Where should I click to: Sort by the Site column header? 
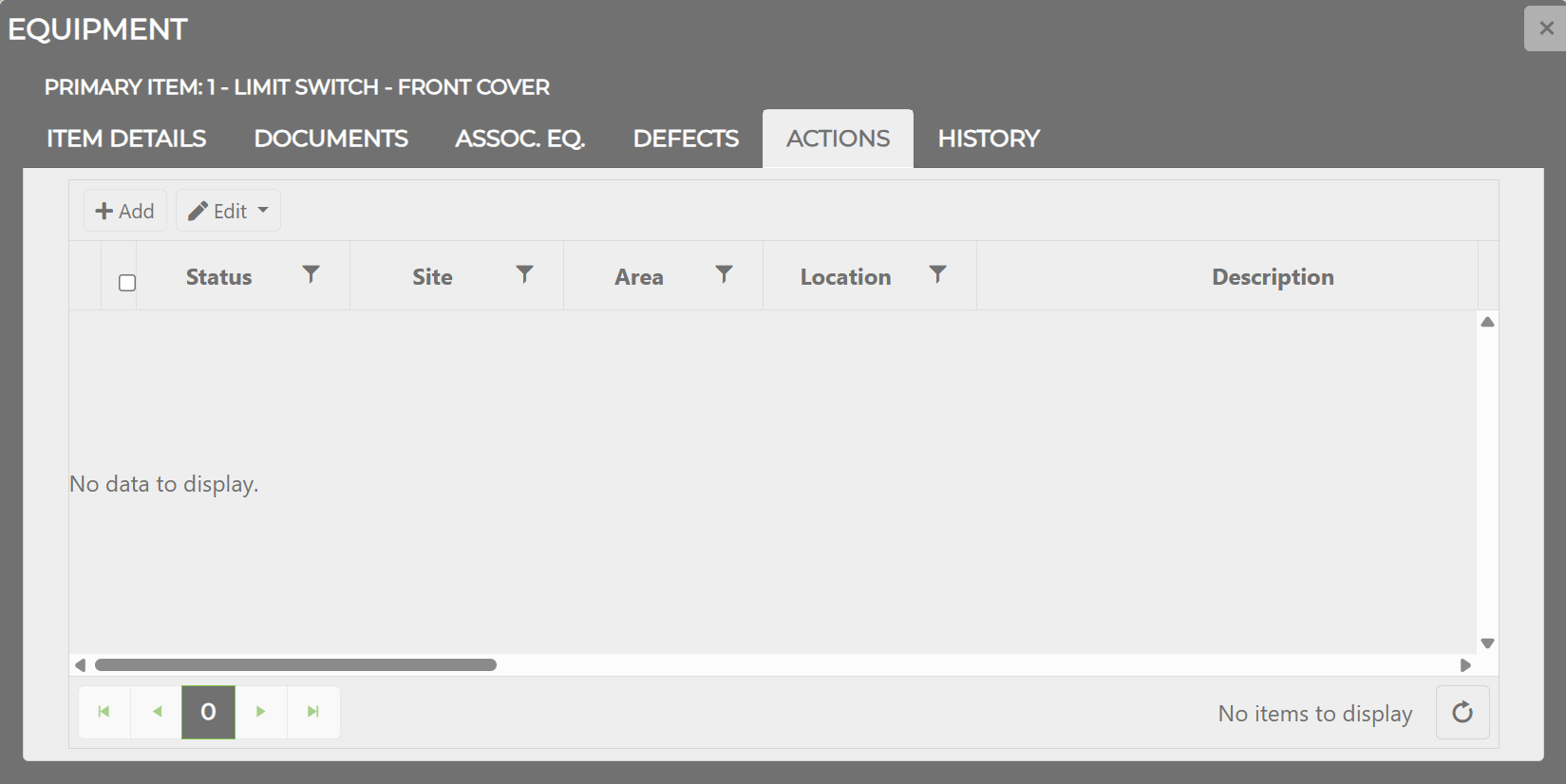click(432, 277)
